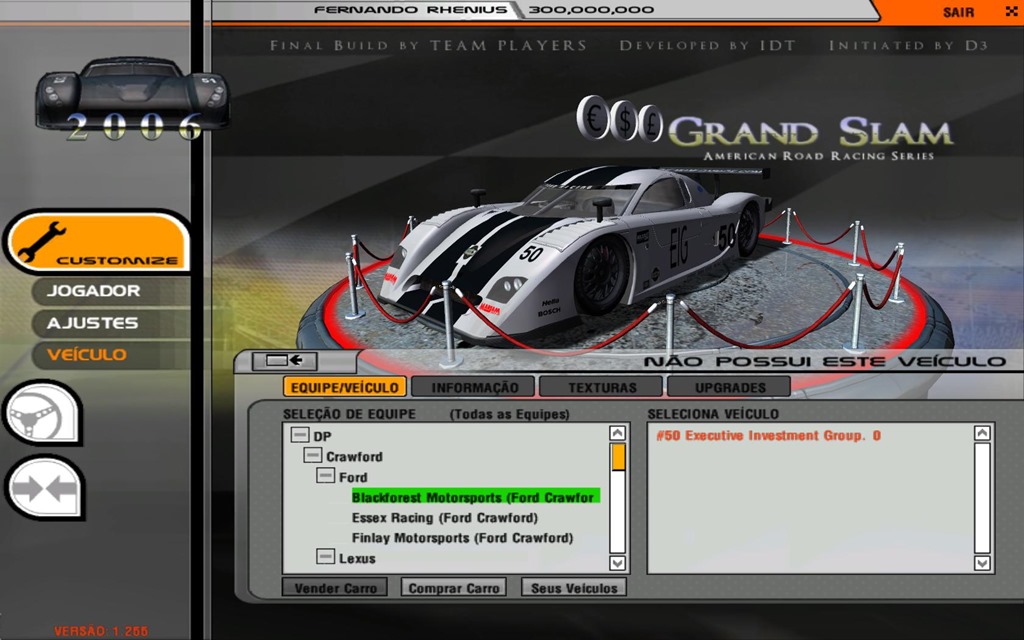Switch to the Informação tab
This screenshot has width=1024, height=640.
coord(473,387)
